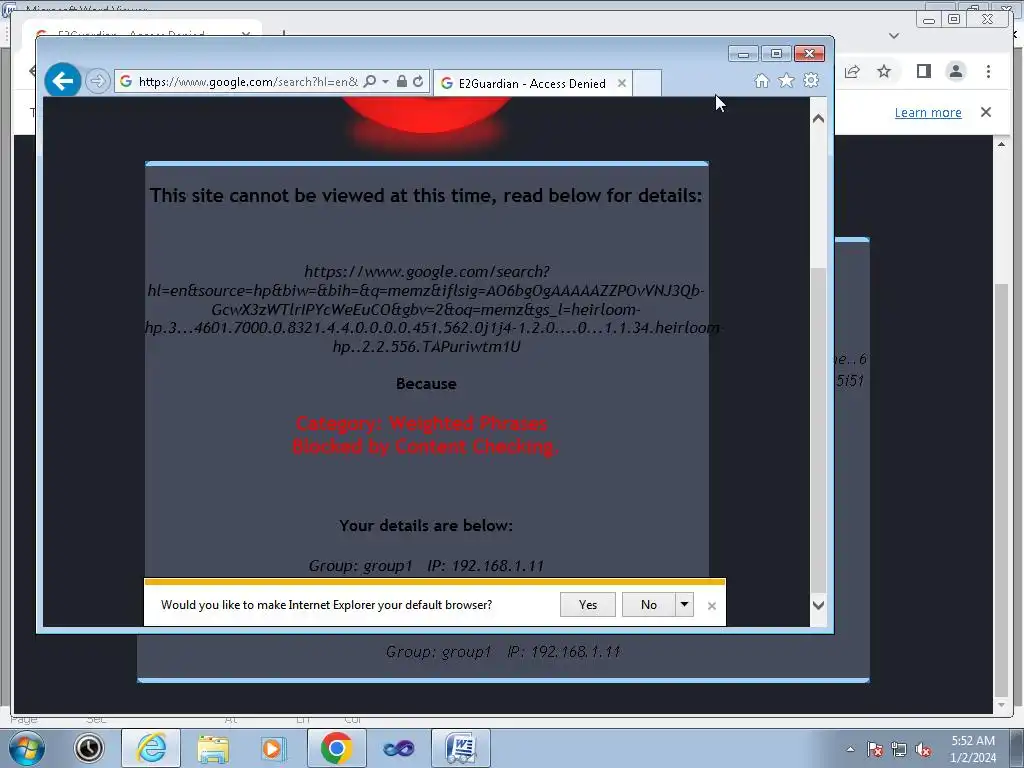Click the search magnifier in IE address bar

[x=370, y=82]
